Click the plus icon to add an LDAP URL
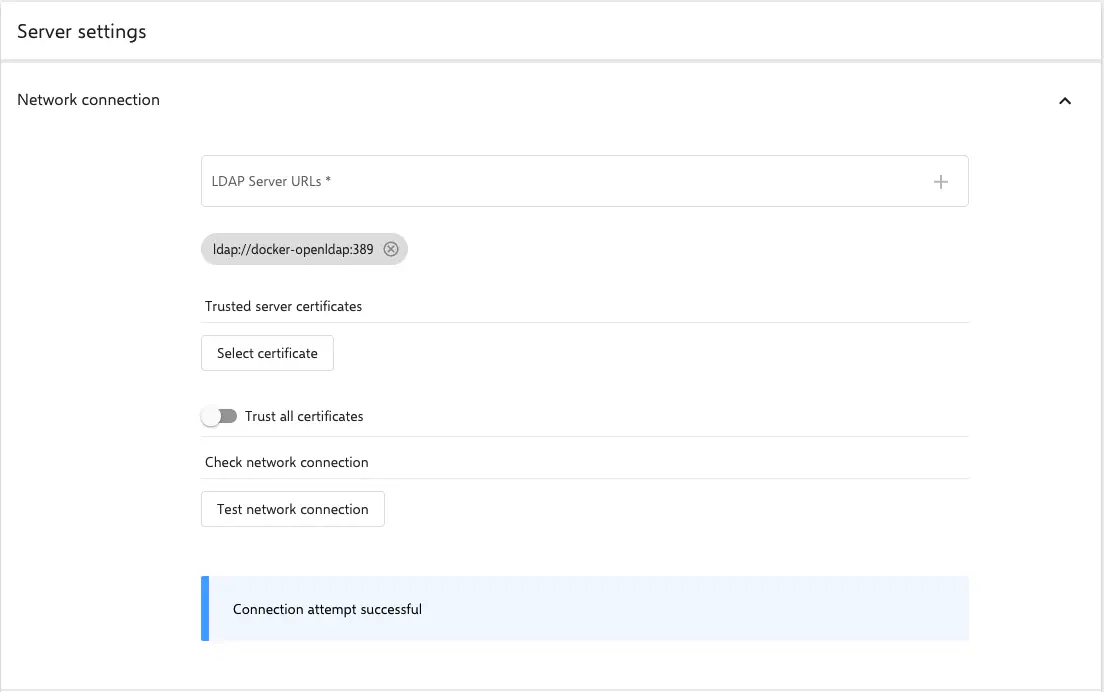 [940, 181]
